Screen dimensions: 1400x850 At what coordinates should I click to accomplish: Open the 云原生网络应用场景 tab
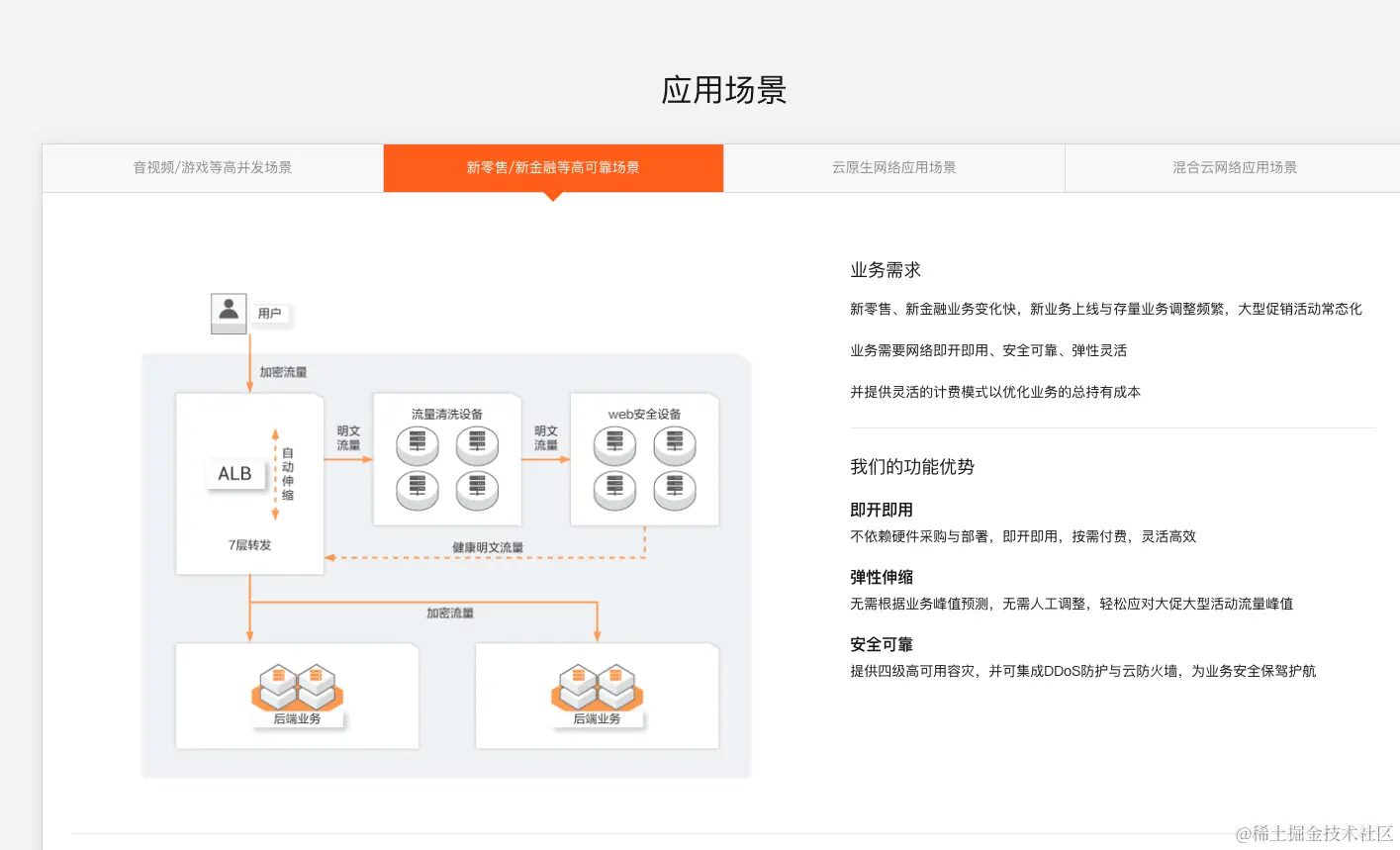point(892,167)
